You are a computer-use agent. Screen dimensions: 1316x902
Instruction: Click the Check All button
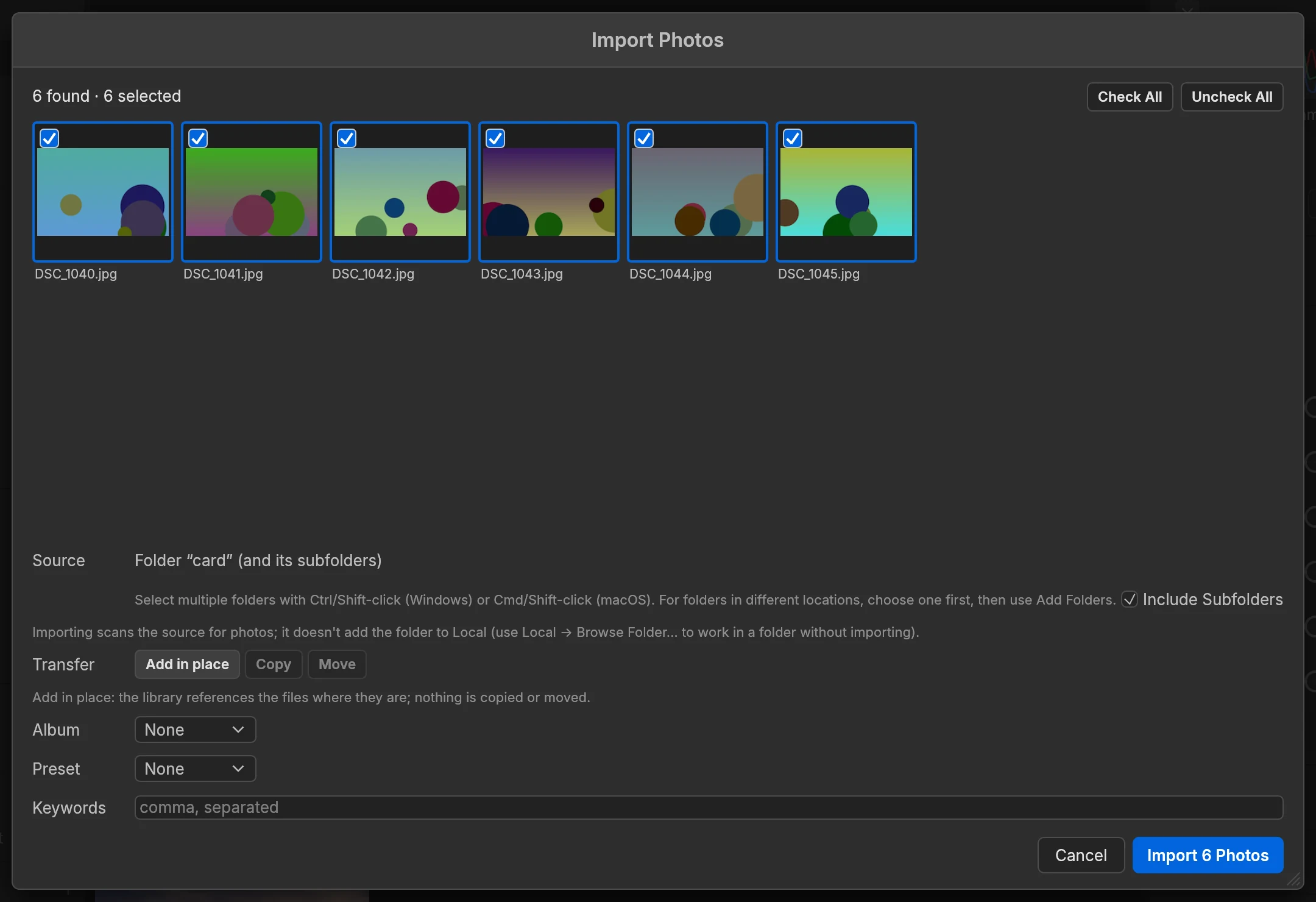1130,97
